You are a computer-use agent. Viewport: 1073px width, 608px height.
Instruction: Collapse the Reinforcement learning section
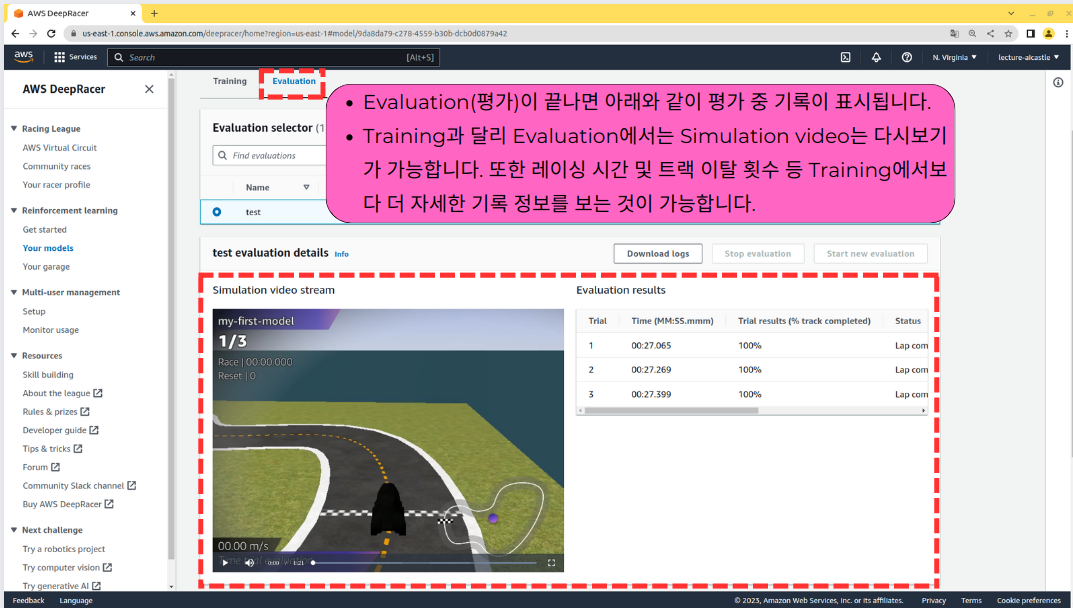[x=14, y=211]
